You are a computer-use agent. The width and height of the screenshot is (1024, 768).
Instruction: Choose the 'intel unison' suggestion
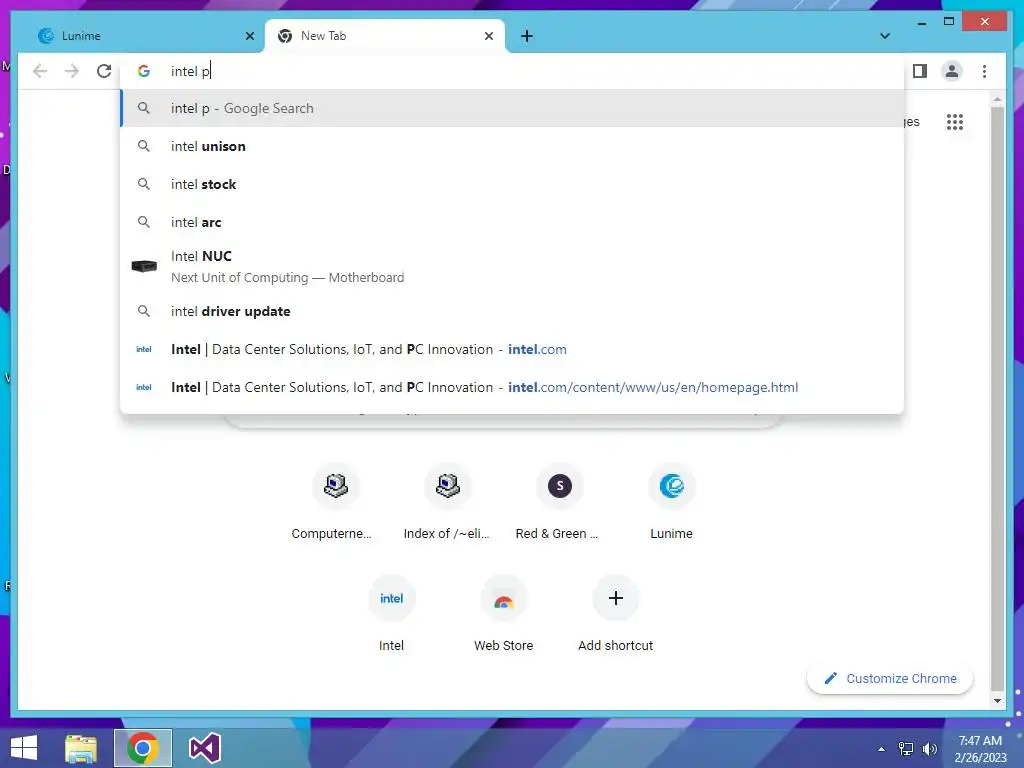(512, 146)
